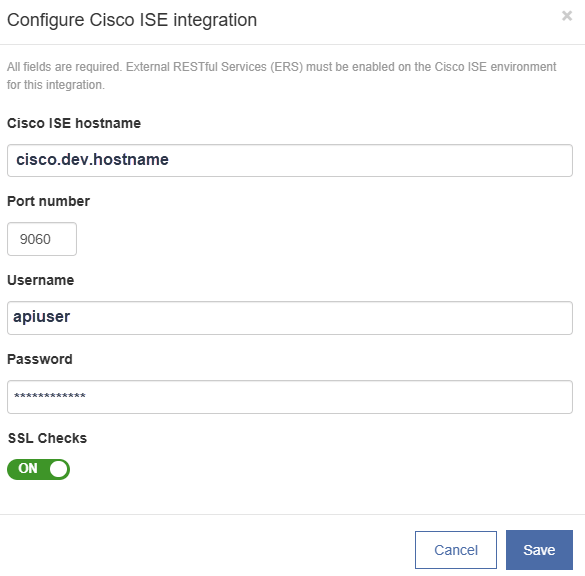Turn off the SSL Checks switch
This screenshot has height=576, width=585.
tap(38, 469)
